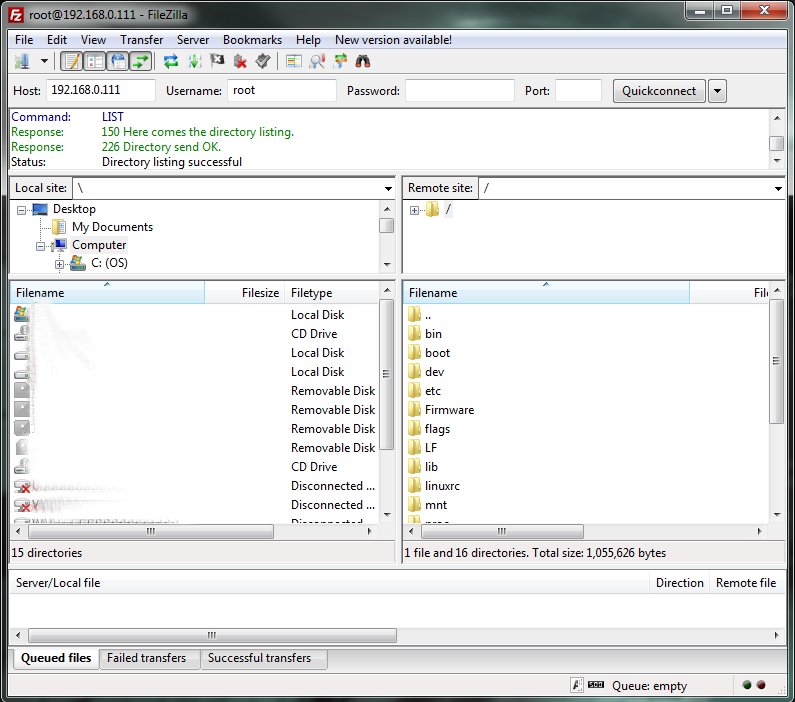The height and width of the screenshot is (702, 795).
Task: Toggle the transfer queue display
Action: click(142, 61)
